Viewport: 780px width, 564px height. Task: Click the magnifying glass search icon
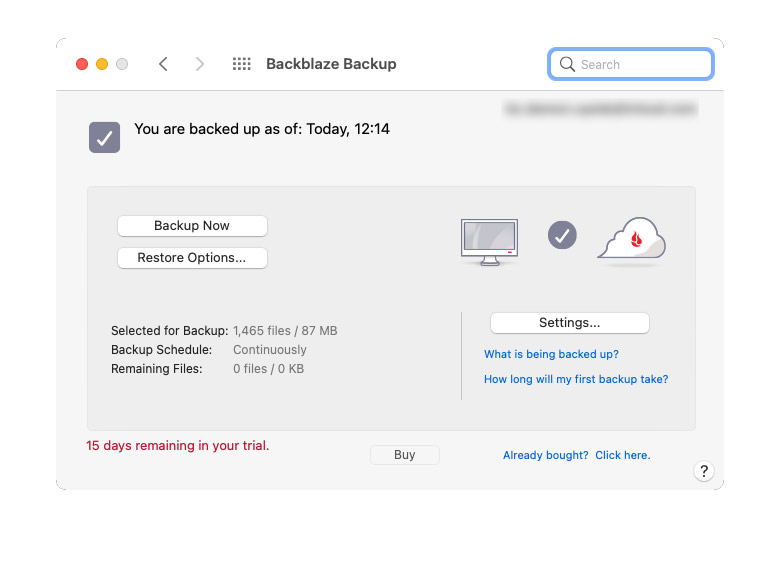coord(567,64)
